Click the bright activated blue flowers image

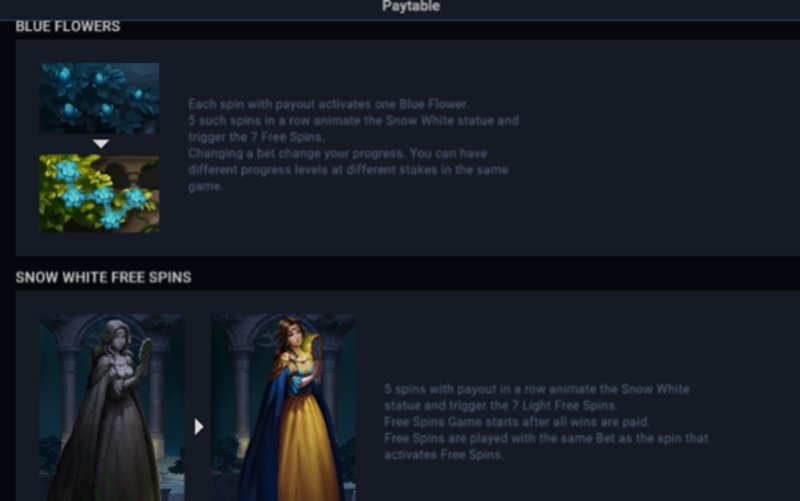pos(99,194)
